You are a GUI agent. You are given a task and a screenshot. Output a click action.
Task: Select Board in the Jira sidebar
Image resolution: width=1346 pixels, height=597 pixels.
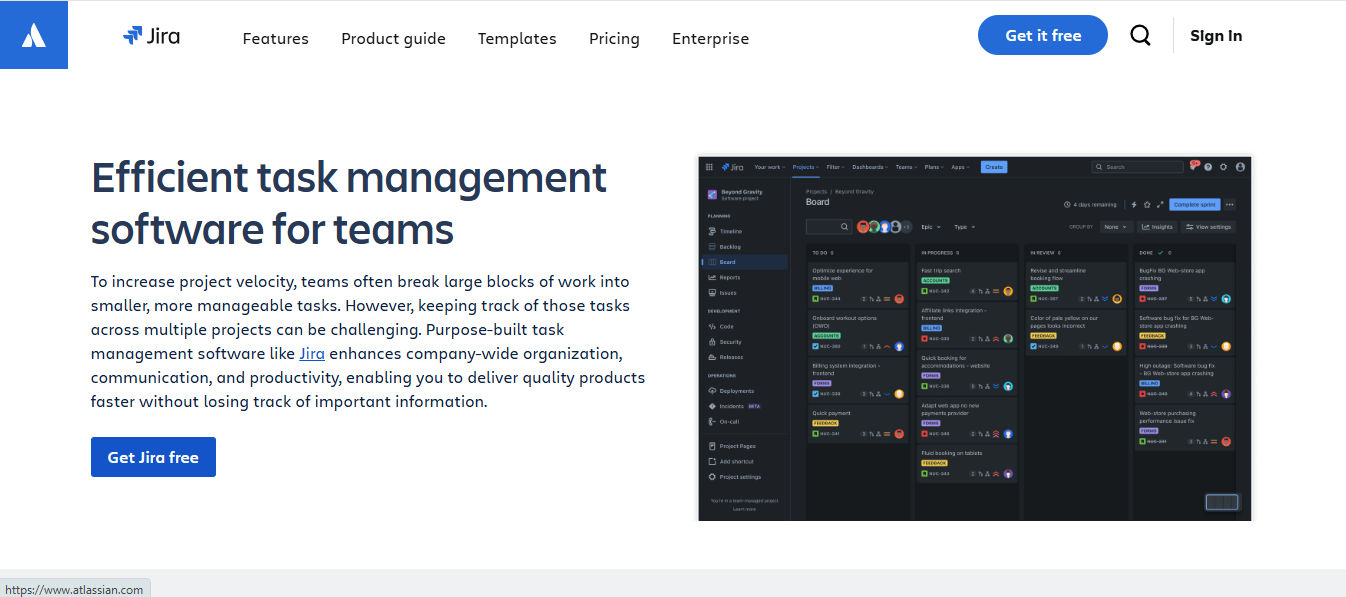[743, 262]
